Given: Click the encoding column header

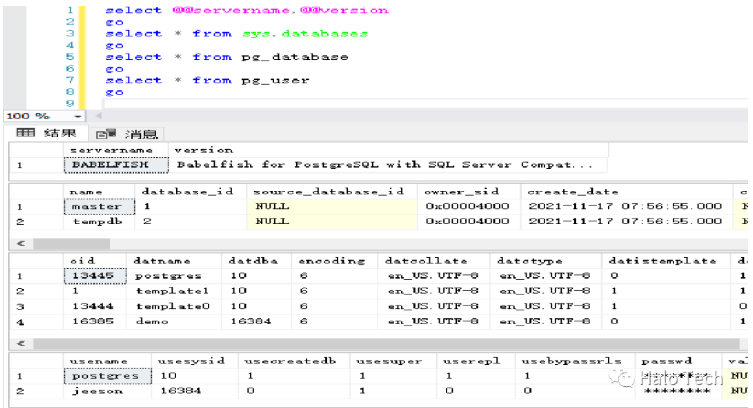Looking at the screenshot, I should pos(335,261).
